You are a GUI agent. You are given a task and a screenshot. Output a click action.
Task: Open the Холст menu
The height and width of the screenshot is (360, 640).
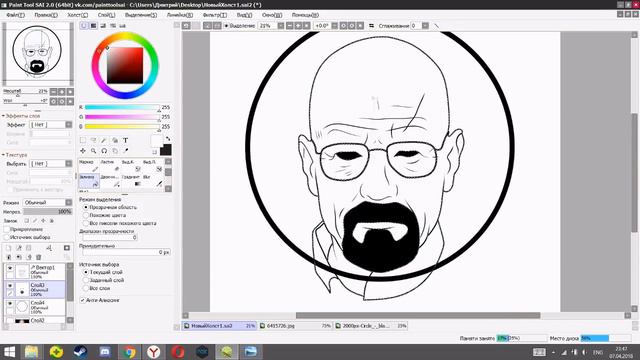coord(78,15)
